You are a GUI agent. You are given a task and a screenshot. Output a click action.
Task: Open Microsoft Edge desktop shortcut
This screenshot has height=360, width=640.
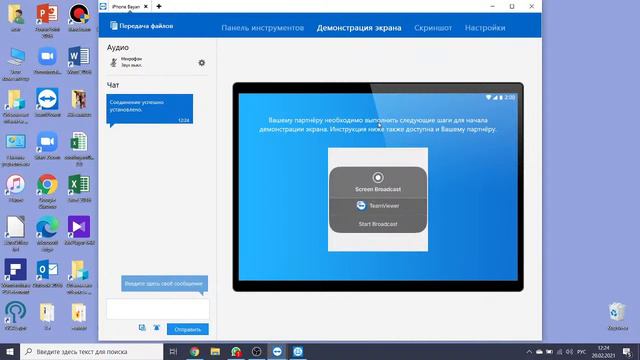[x=47, y=233]
